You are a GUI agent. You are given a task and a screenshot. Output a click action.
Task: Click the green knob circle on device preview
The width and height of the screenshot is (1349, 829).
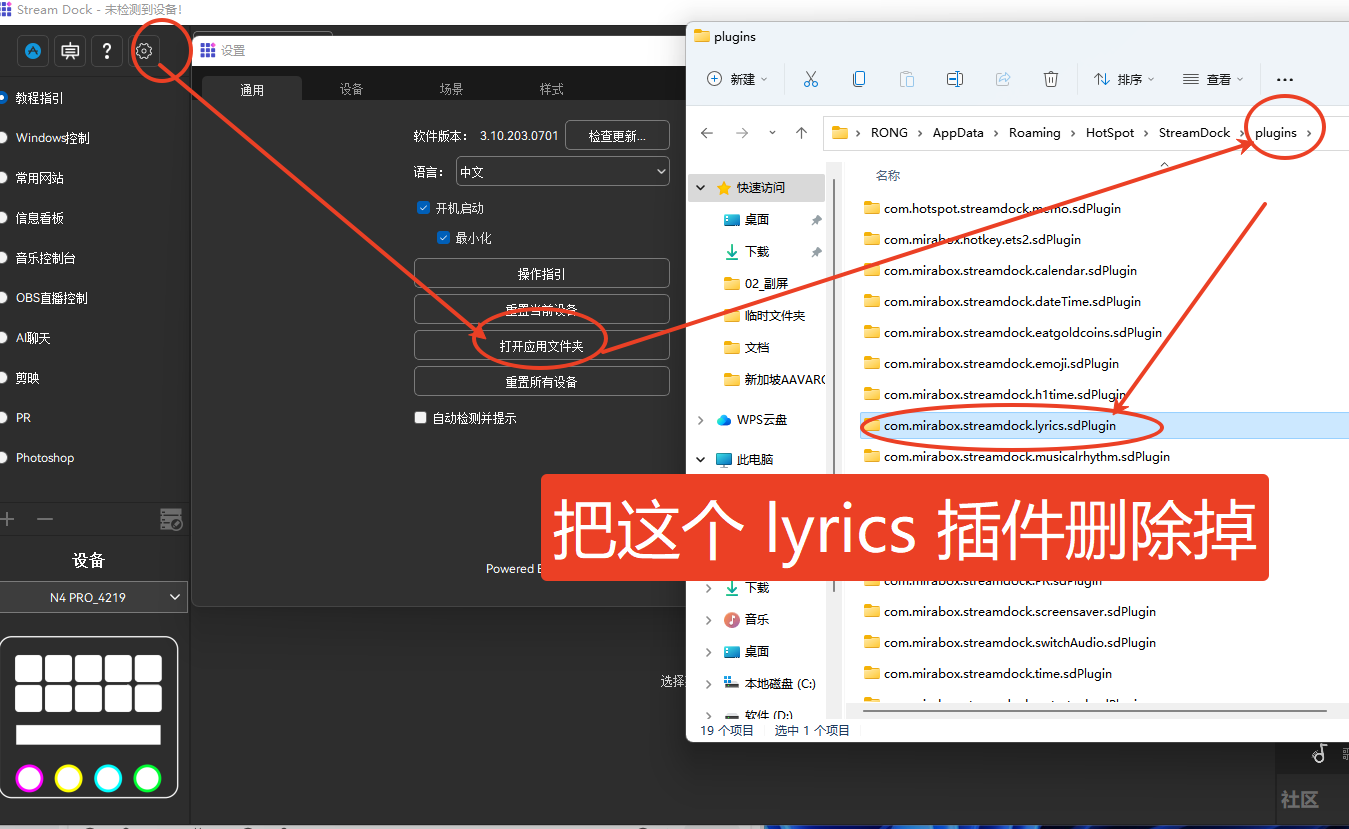pos(148,778)
